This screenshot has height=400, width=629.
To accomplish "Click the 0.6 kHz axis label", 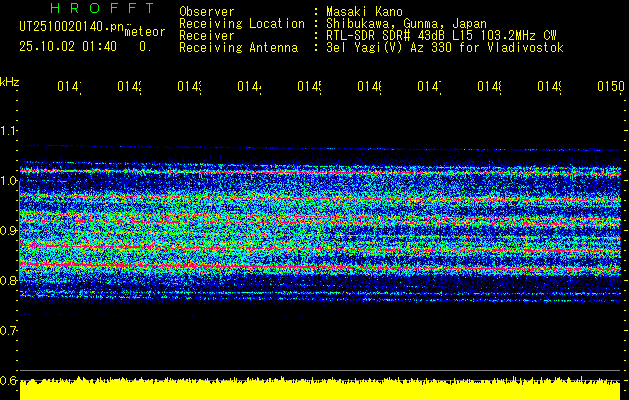I will [x=8, y=380].
